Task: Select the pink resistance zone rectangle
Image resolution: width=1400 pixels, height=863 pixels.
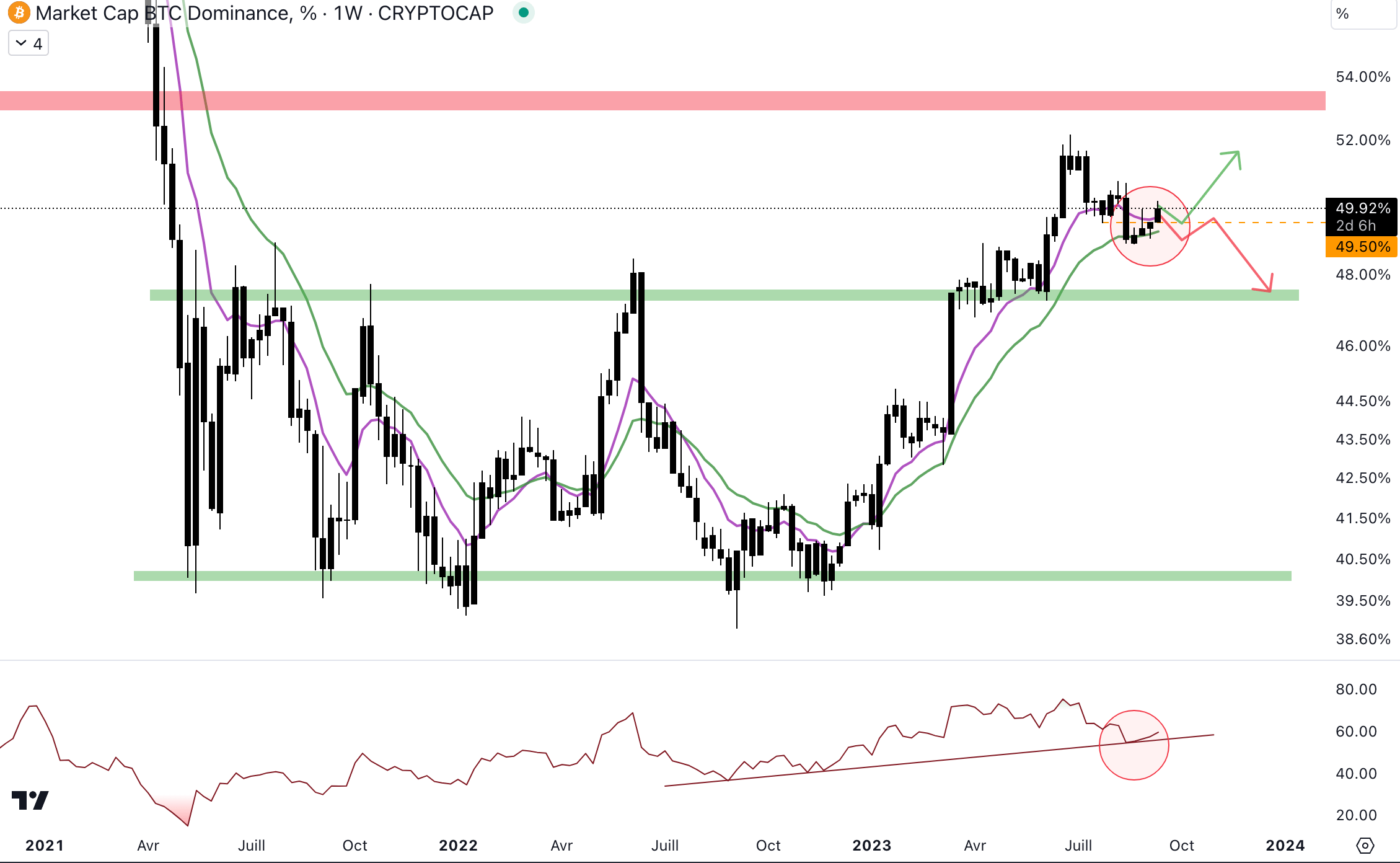Action: coord(620,100)
